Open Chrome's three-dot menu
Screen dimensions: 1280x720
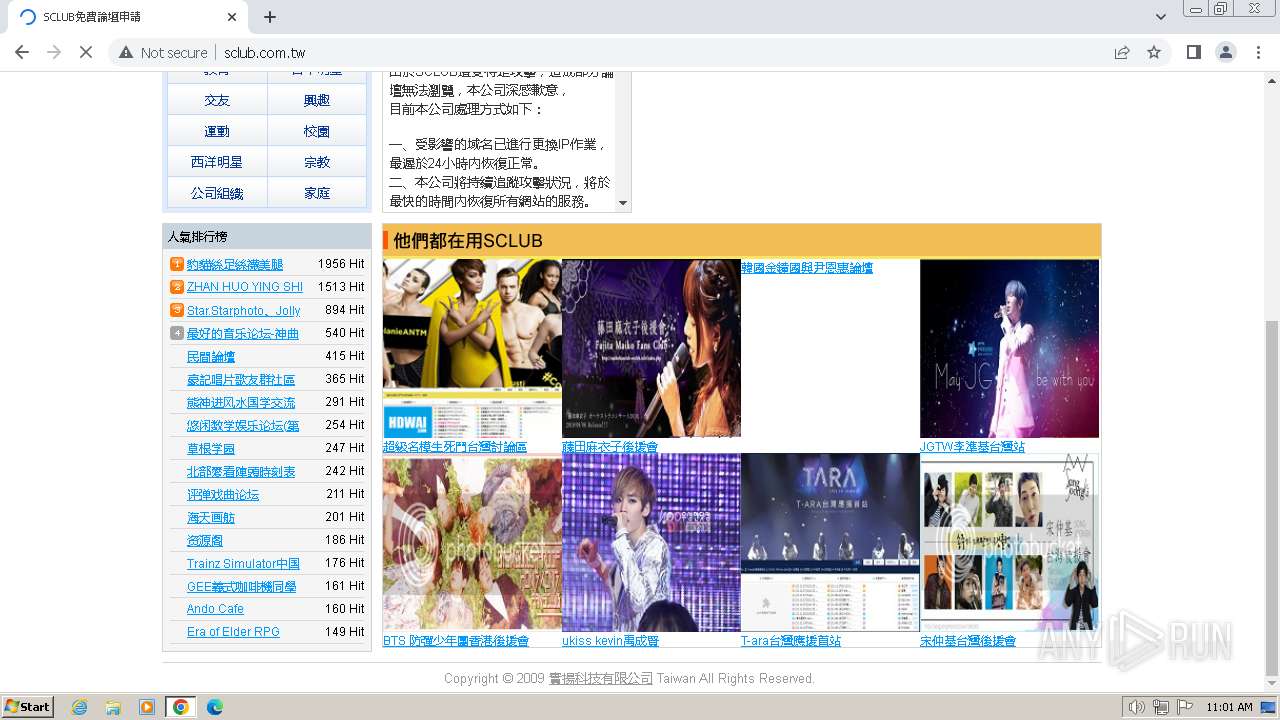tap(1258, 53)
